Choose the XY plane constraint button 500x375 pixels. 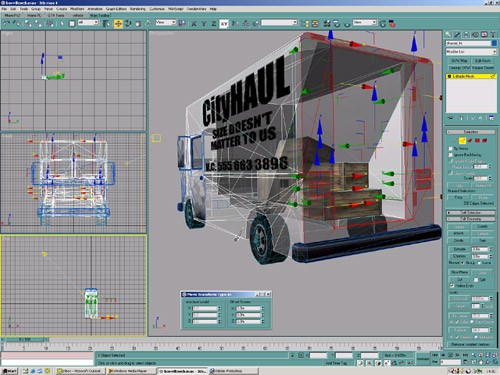coord(224,24)
